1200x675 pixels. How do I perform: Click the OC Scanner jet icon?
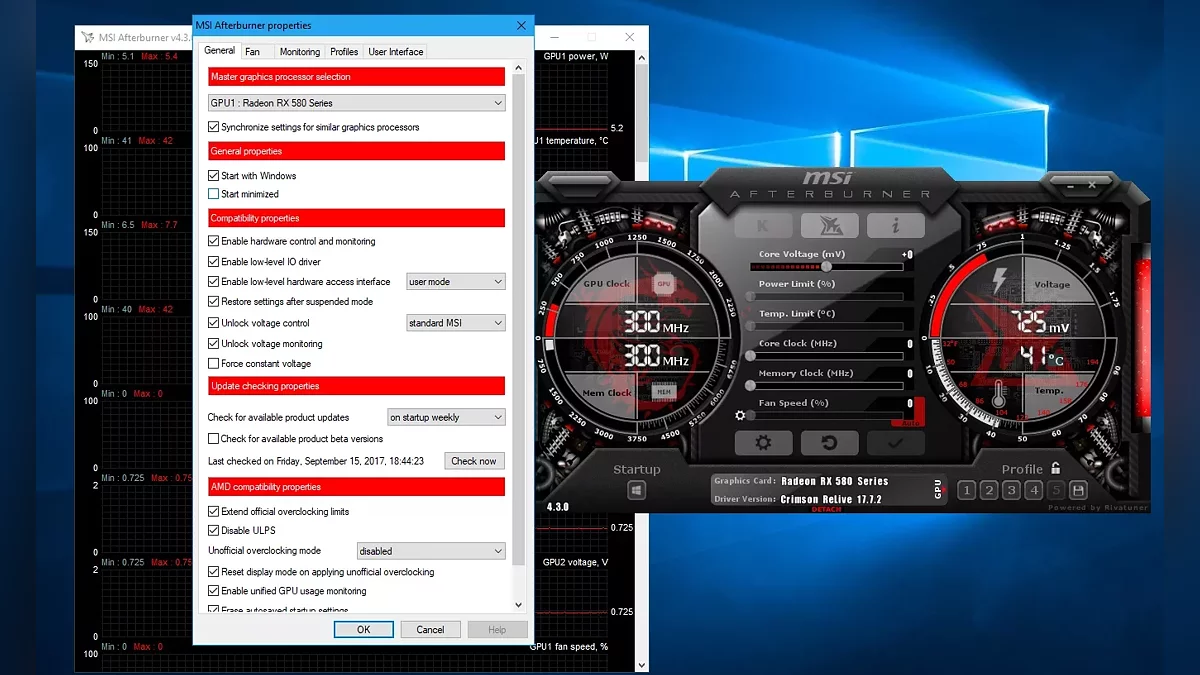[x=829, y=225]
